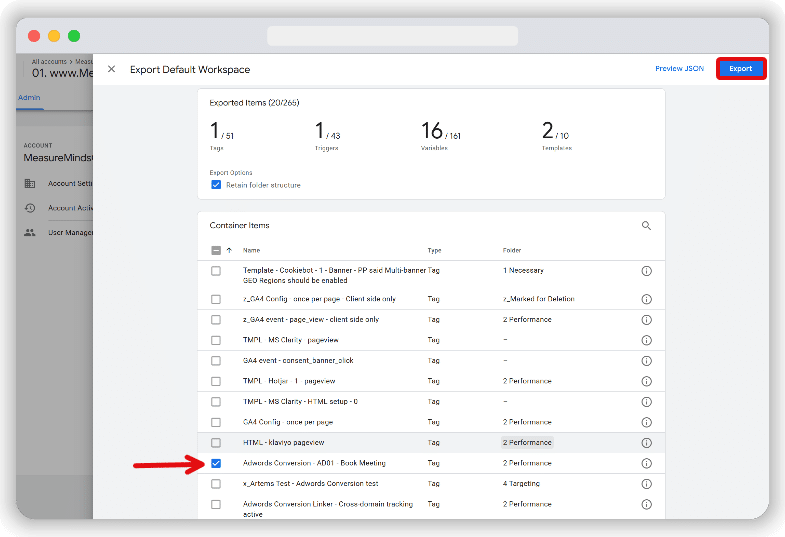
Task: Check the x_Artems Test Adwords Conversion checkbox
Action: click(216, 484)
